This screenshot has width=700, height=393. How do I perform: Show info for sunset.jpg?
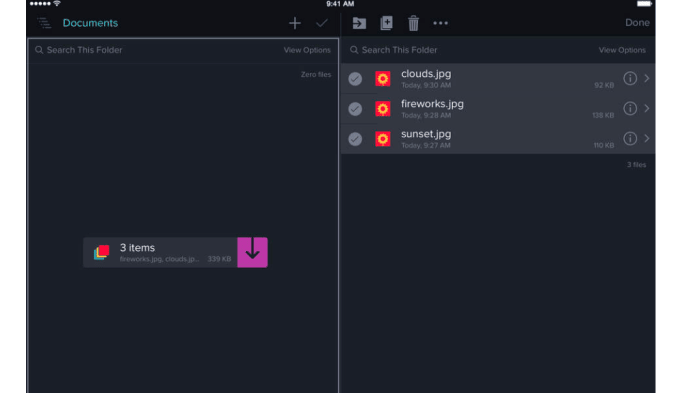click(630, 138)
